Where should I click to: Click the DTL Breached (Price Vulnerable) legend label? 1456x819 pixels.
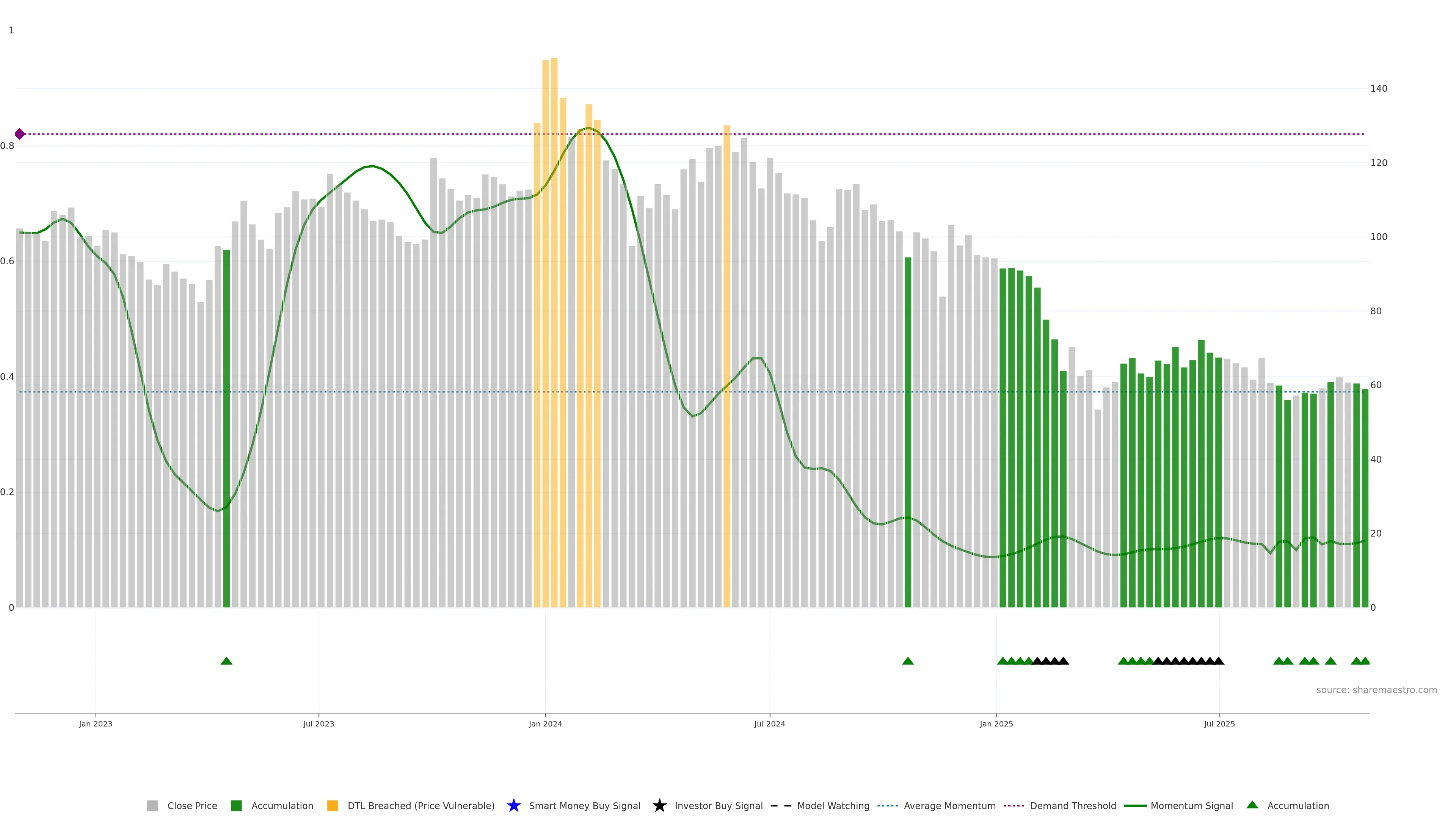coord(420,805)
